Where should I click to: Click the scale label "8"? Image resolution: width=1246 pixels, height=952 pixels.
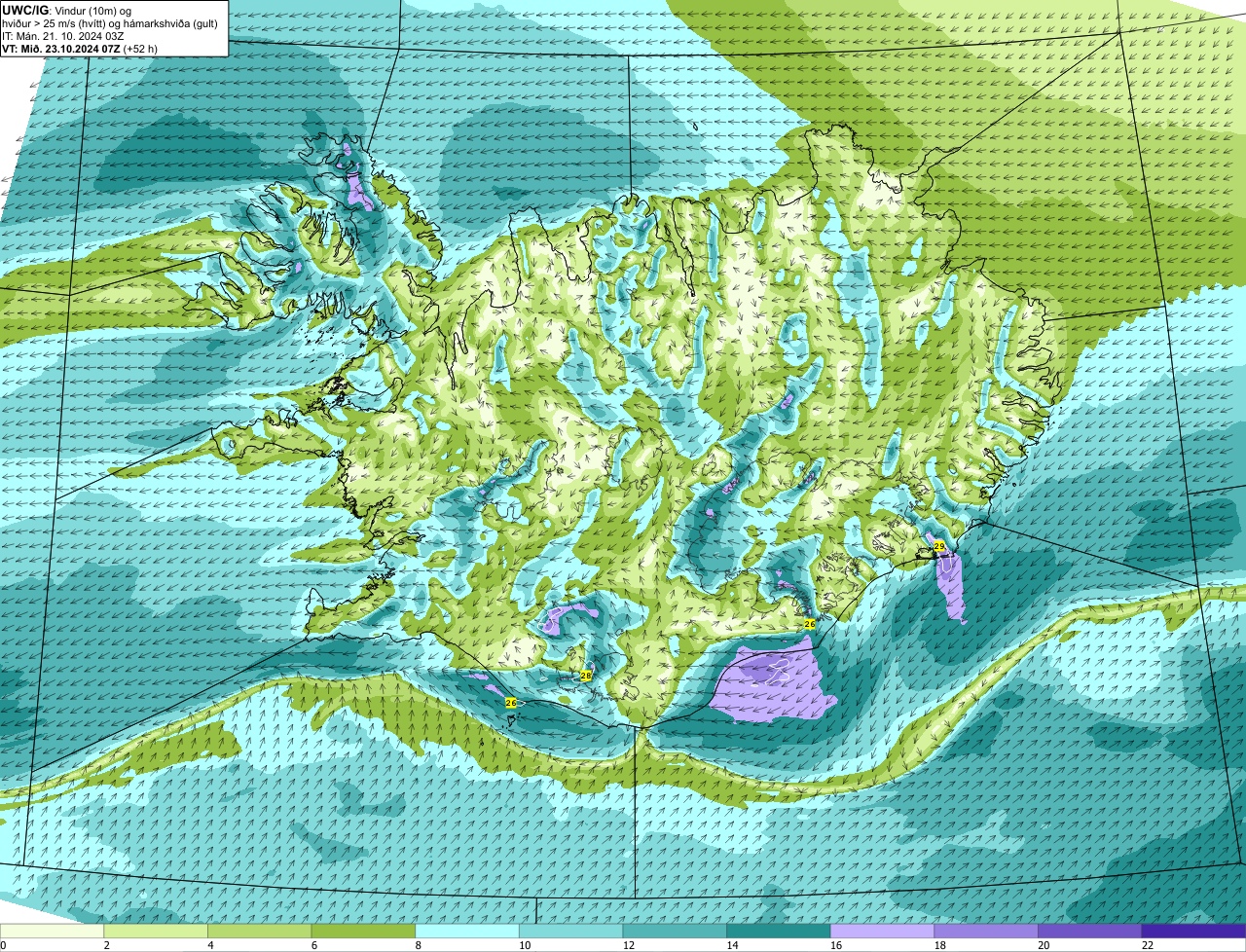click(x=418, y=945)
